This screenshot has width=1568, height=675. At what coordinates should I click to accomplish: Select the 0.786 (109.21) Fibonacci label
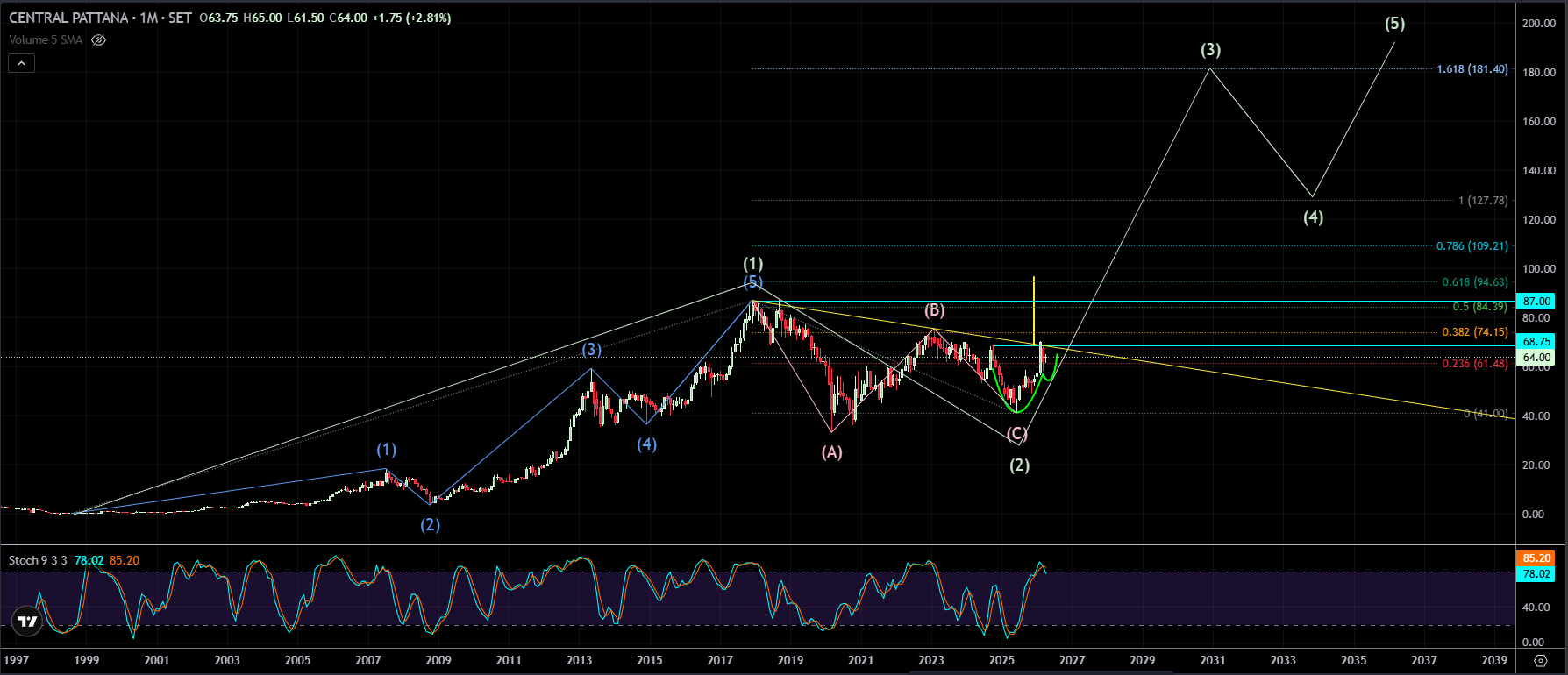coord(1472,246)
